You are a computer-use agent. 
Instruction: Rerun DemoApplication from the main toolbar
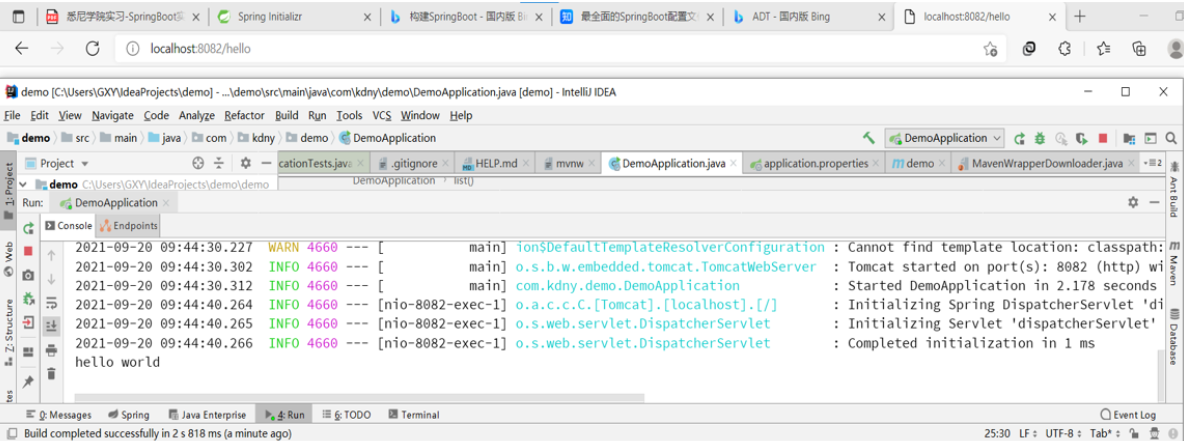(x=1019, y=138)
